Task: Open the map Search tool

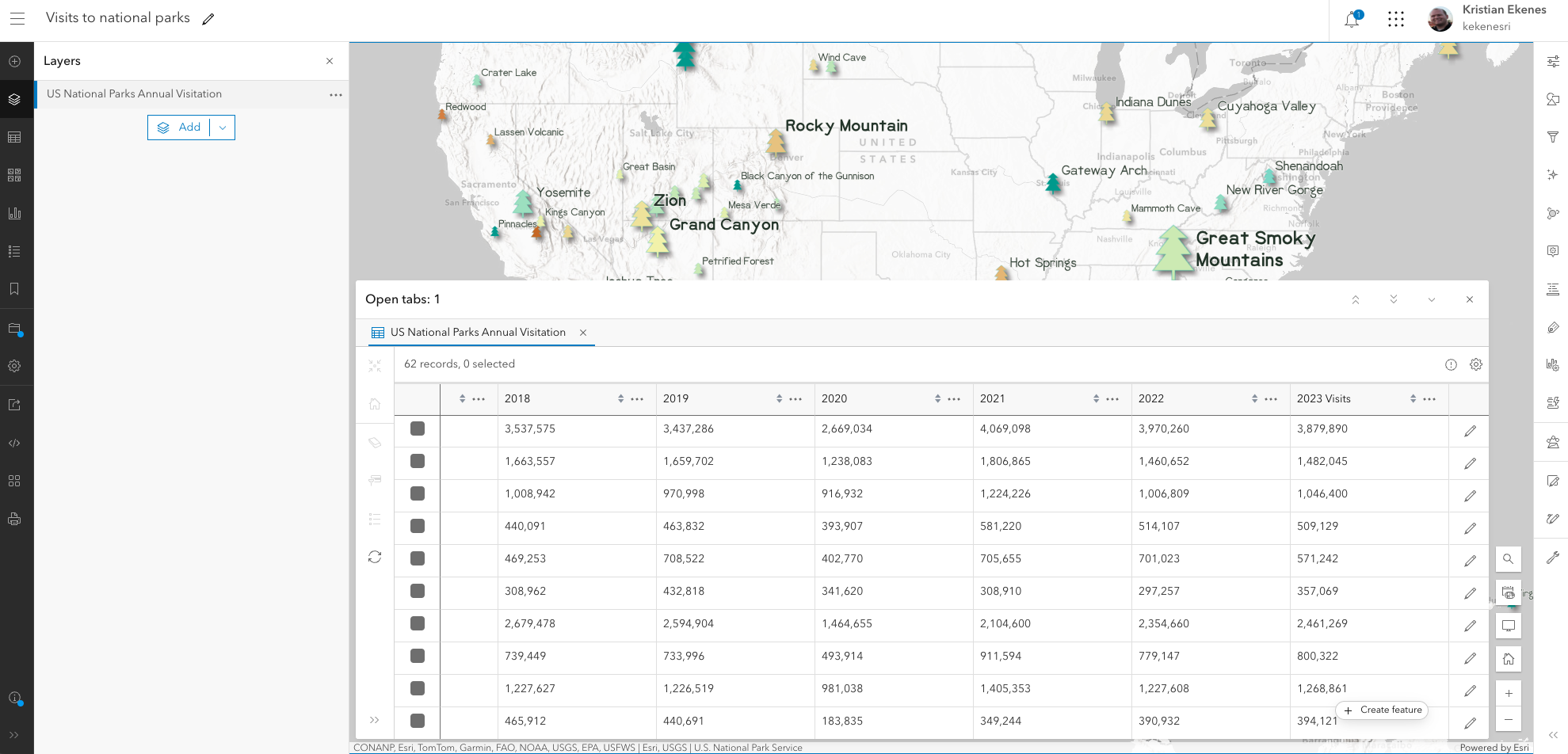Action: 1508,559
